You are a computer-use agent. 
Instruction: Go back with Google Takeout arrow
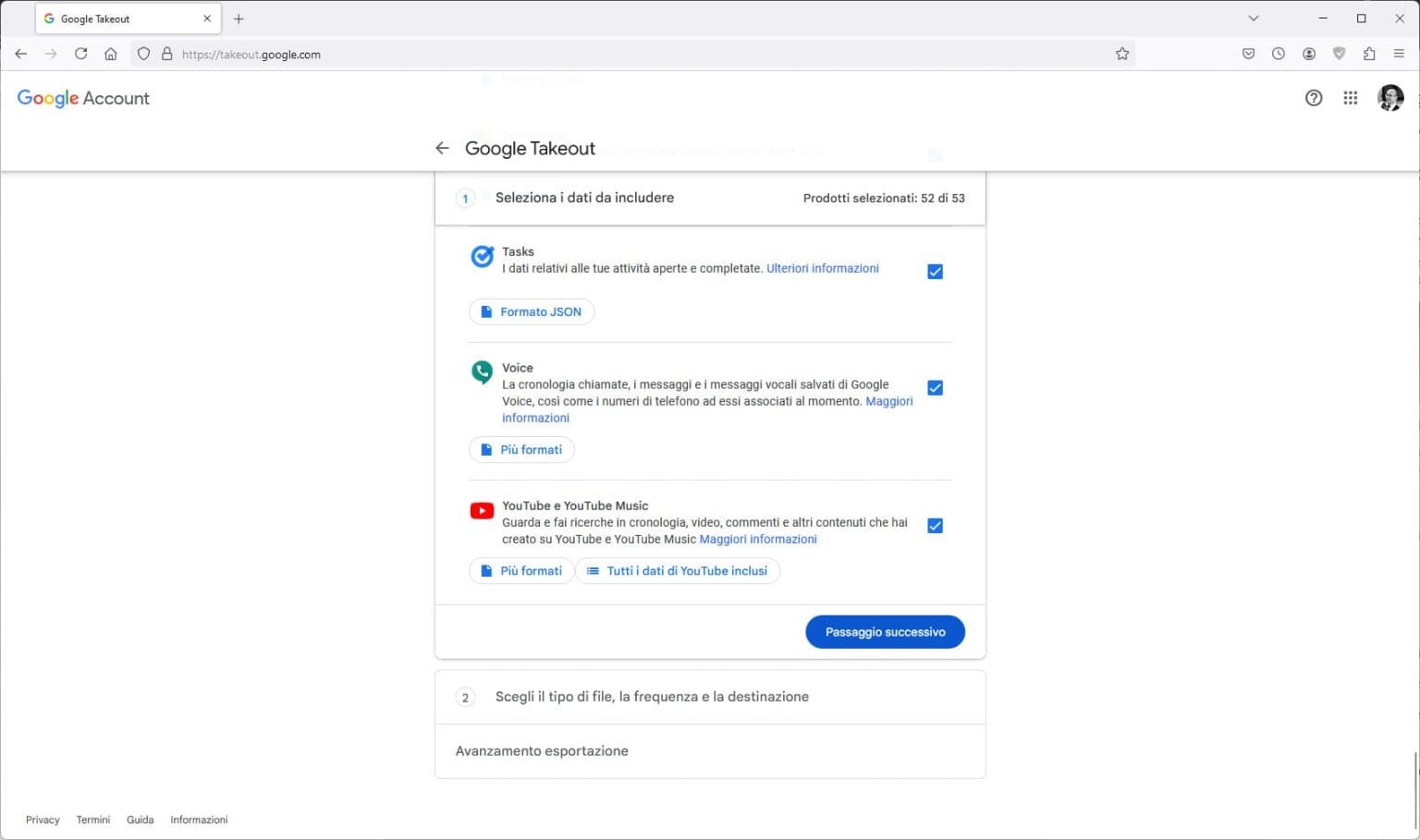click(442, 148)
